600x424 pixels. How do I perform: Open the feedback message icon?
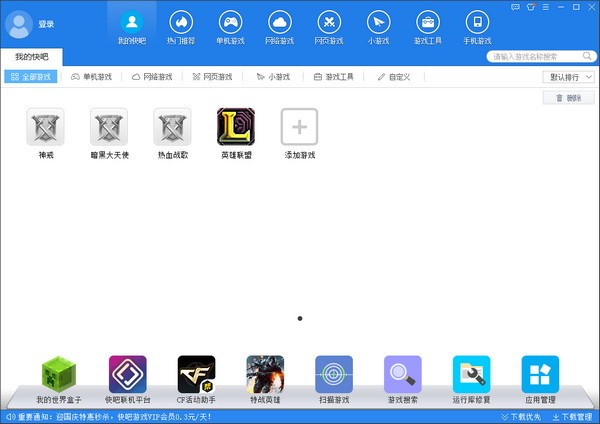pos(515,7)
